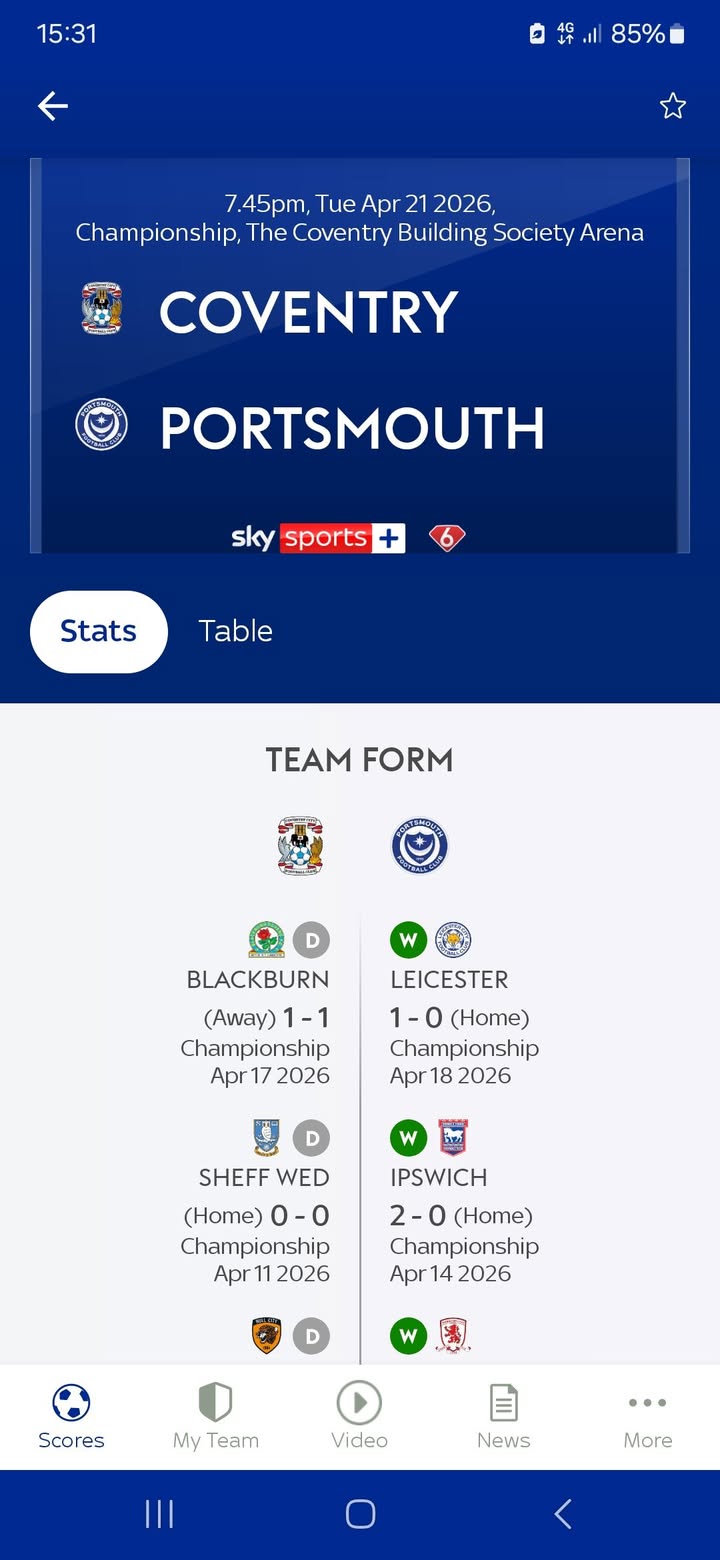This screenshot has width=720, height=1560.
Task: Tap the Sky Sports+ channel logo
Action: (318, 538)
